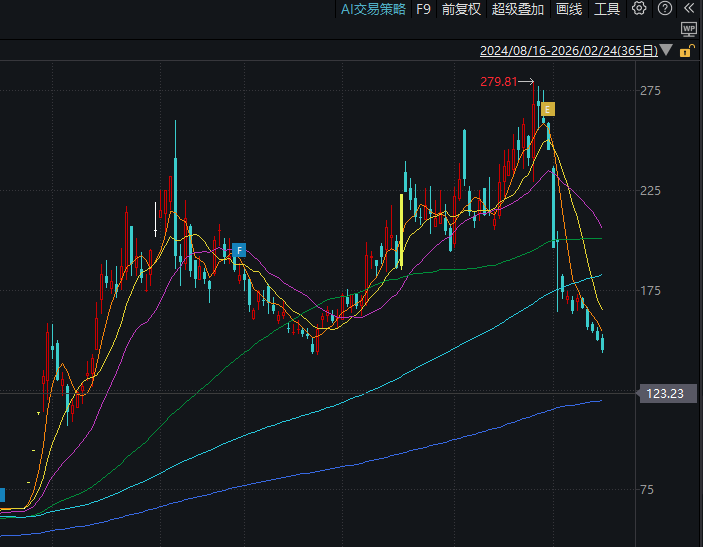Image resolution: width=703 pixels, height=547 pixels.
Task: Click the blue marker at chart's left edge
Action: [2, 495]
